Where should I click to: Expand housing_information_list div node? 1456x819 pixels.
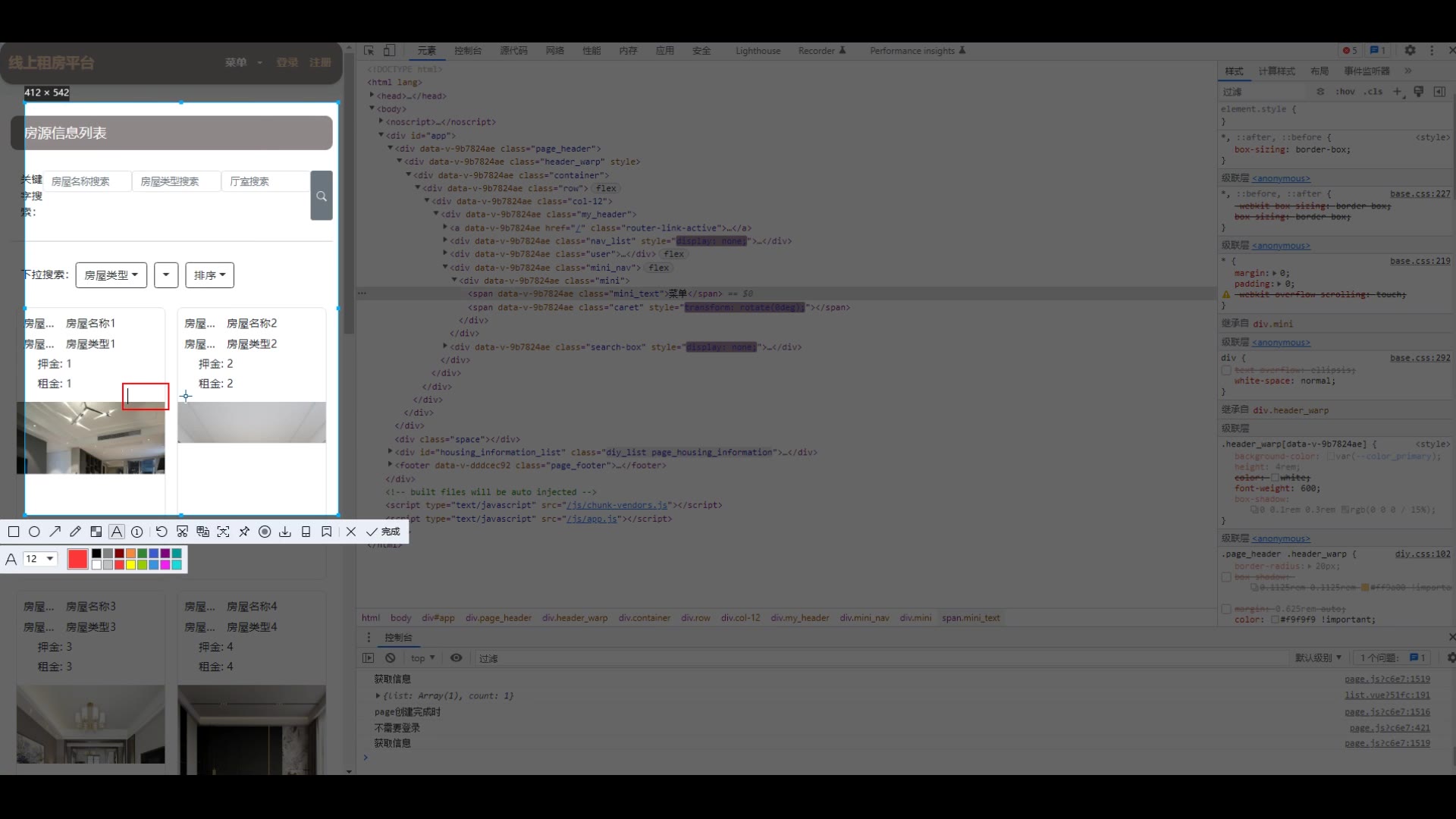pyautogui.click(x=391, y=452)
